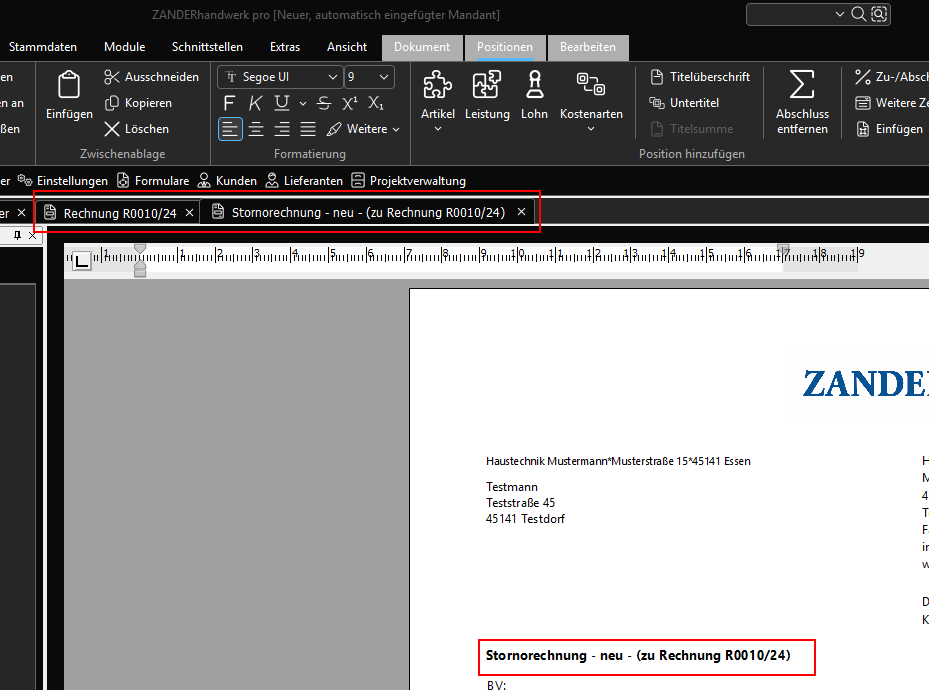This screenshot has height=690, width=929.
Task: Open the font size 9 dropdown
Action: pos(369,77)
